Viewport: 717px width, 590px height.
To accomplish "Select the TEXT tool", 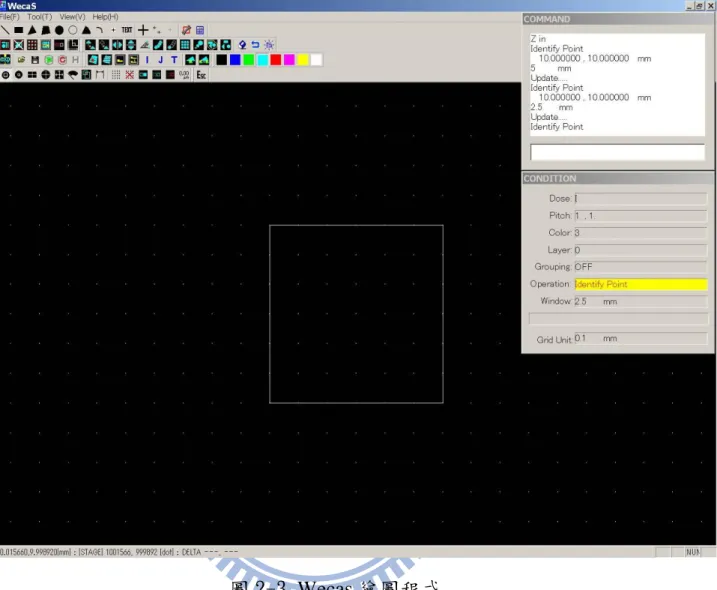I will pyautogui.click(x=127, y=30).
